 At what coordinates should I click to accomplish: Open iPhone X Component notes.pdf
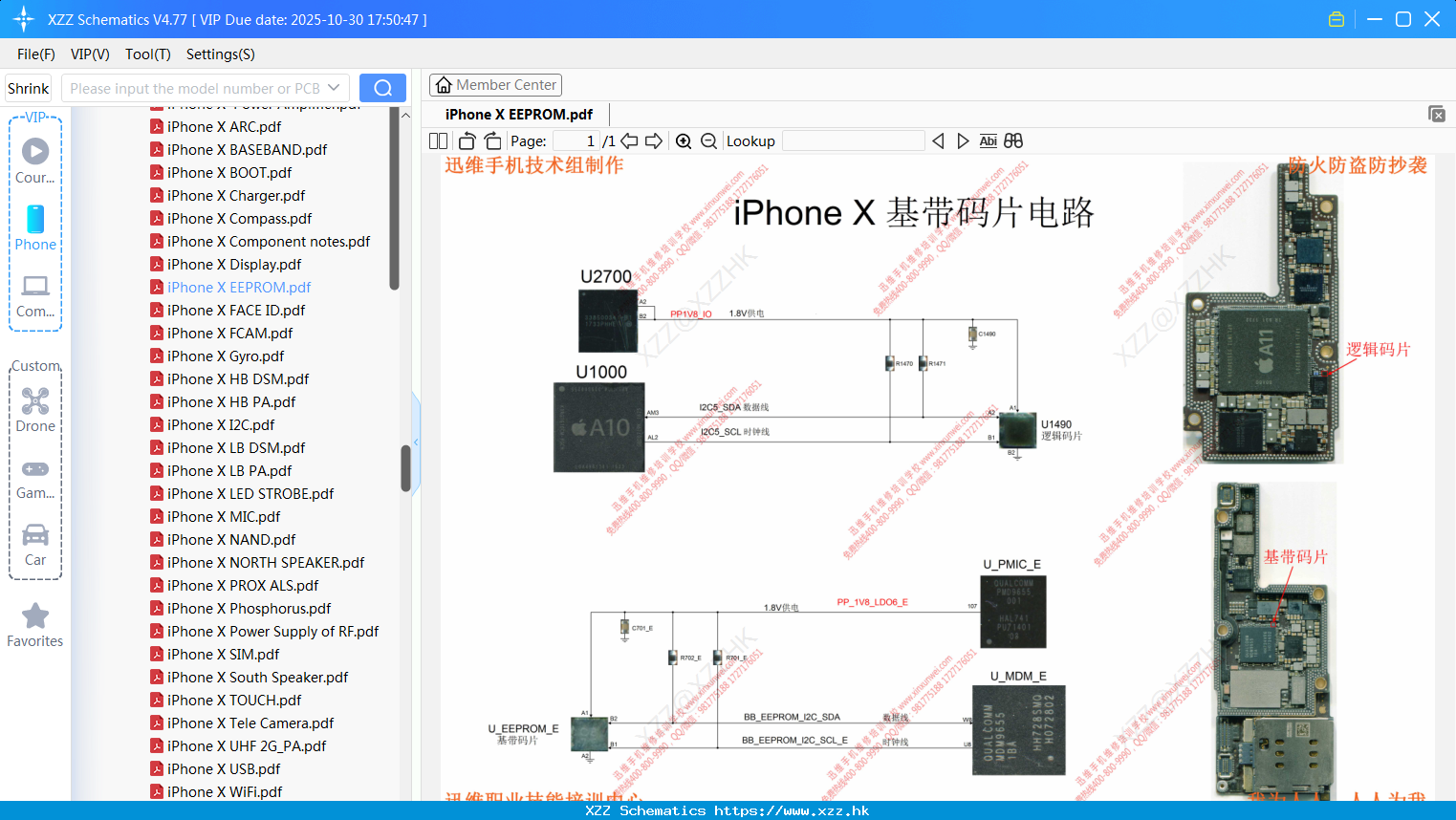[x=269, y=241]
